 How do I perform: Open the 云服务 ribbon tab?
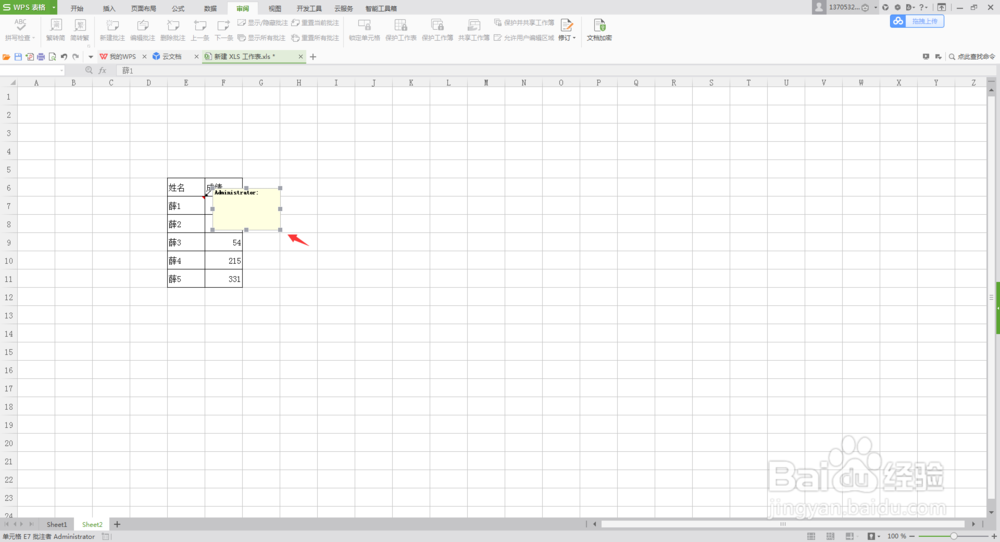(x=344, y=8)
